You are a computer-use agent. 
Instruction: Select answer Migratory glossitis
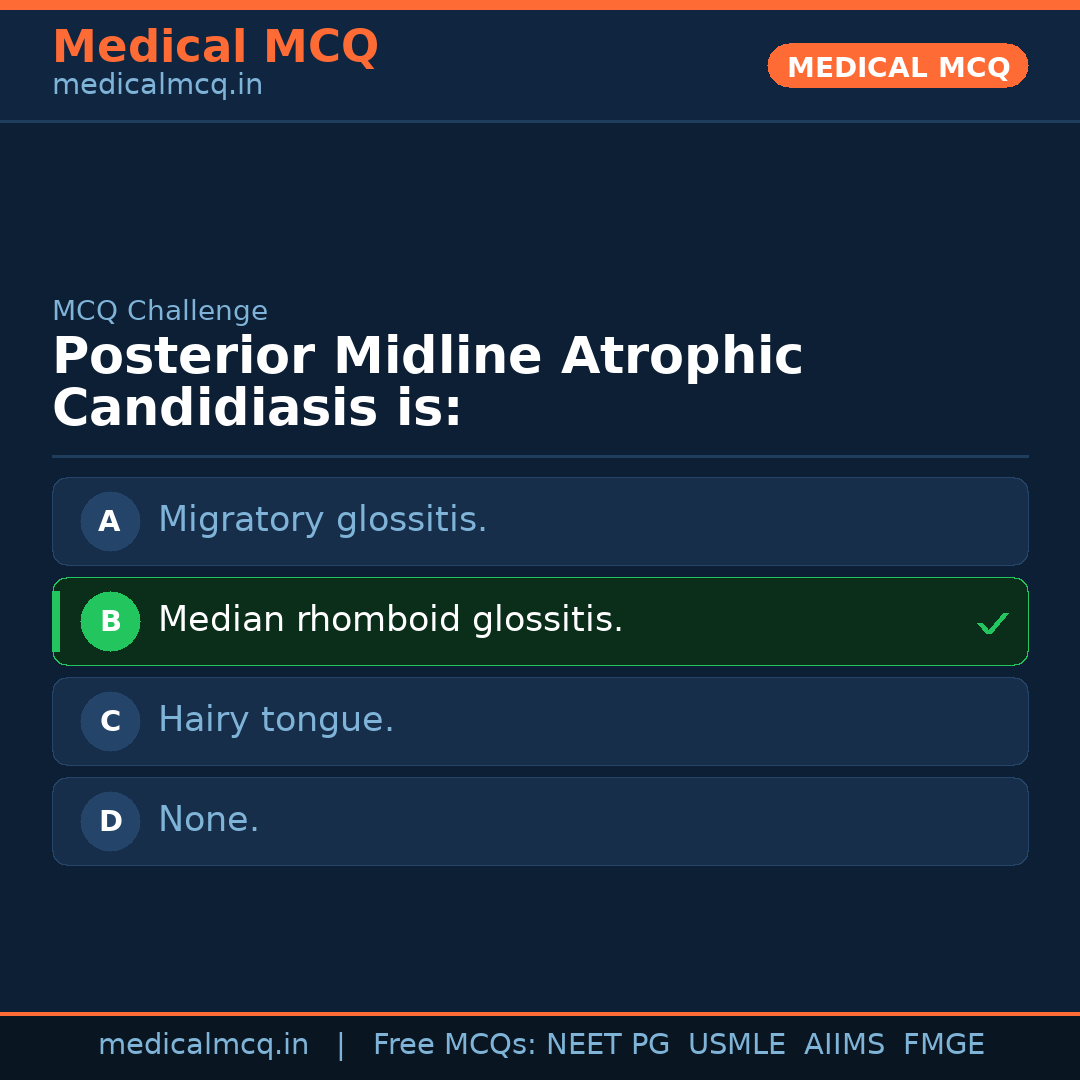[322, 520]
